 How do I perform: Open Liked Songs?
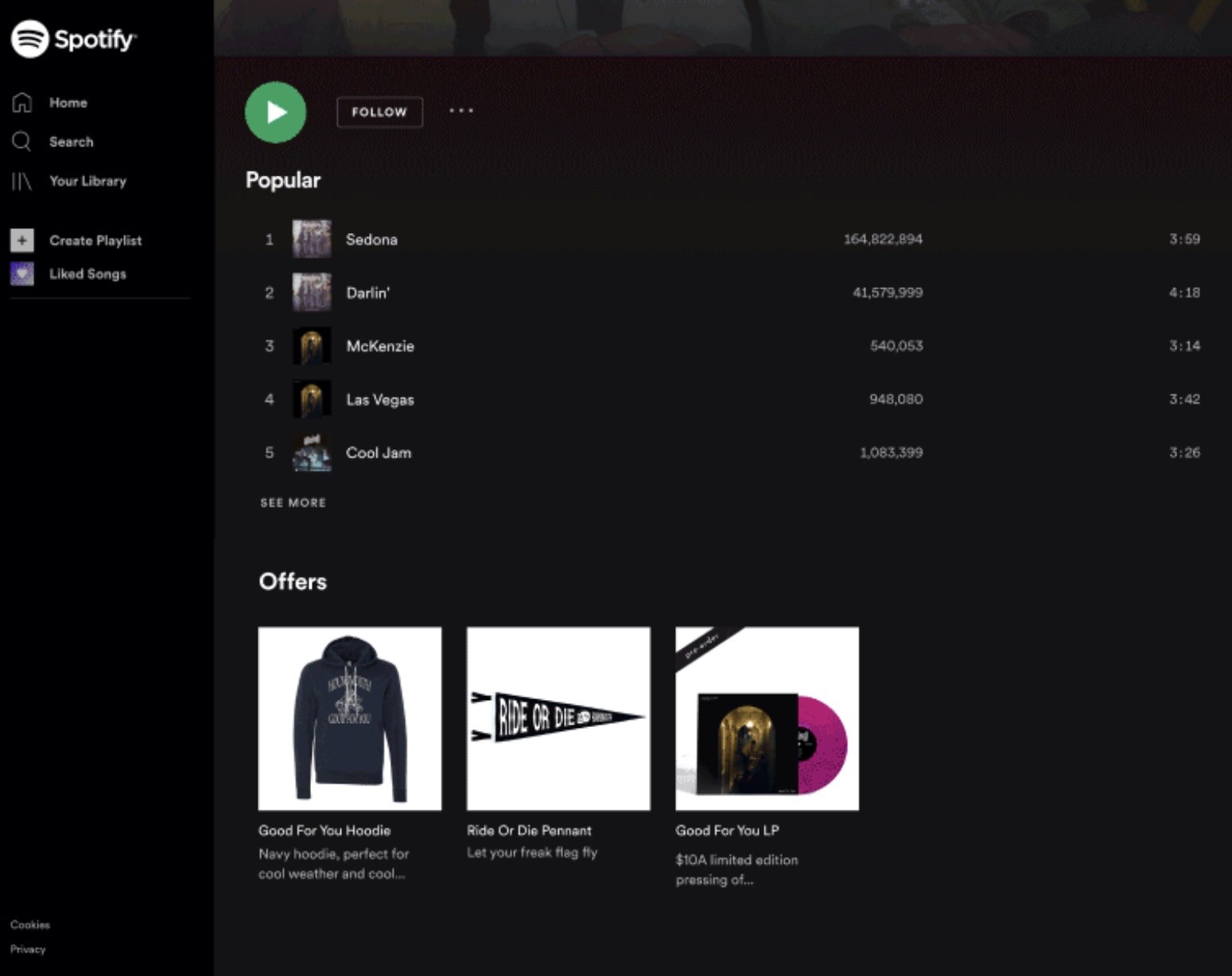[87, 274]
